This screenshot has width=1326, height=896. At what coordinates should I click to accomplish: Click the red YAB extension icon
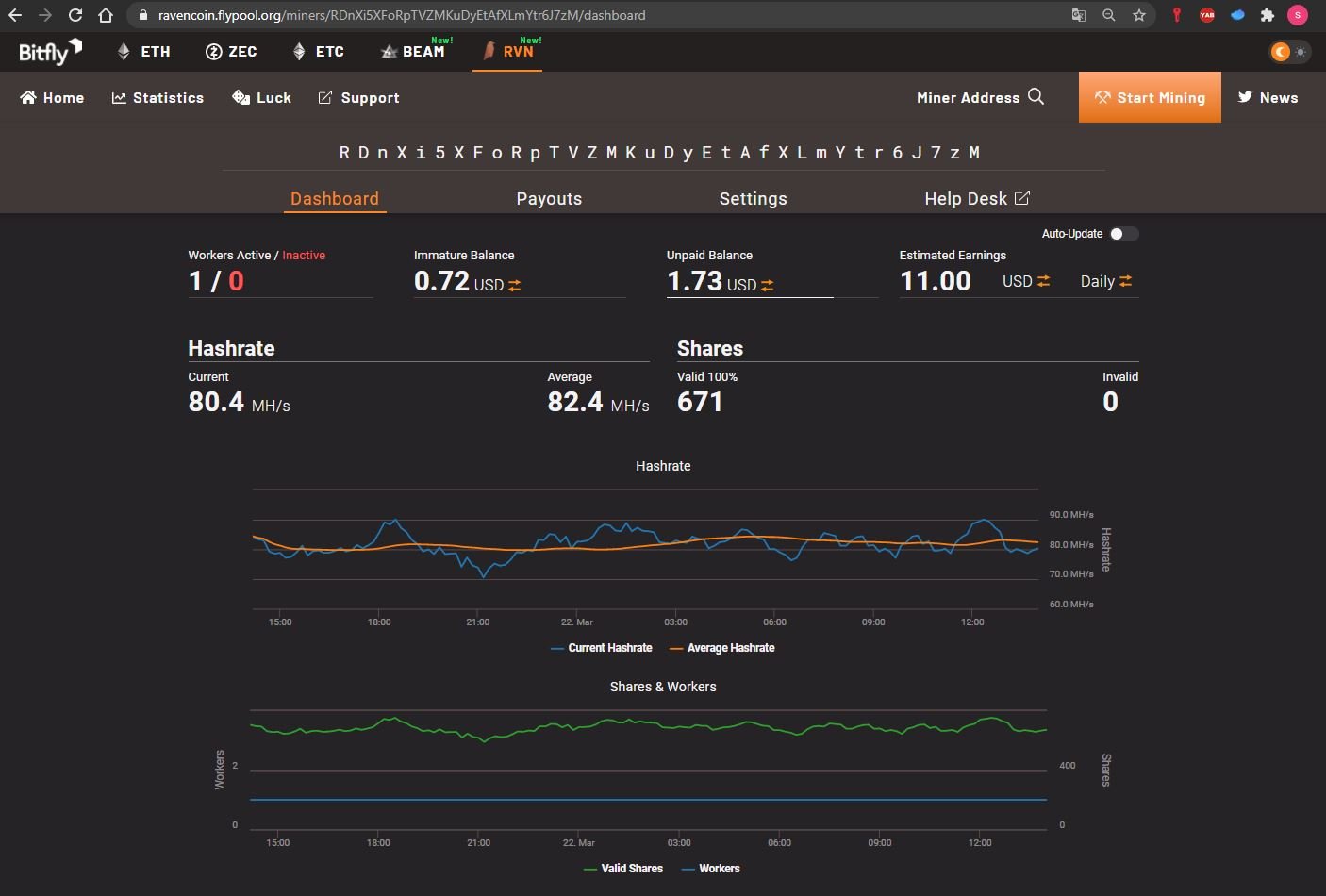click(1206, 15)
